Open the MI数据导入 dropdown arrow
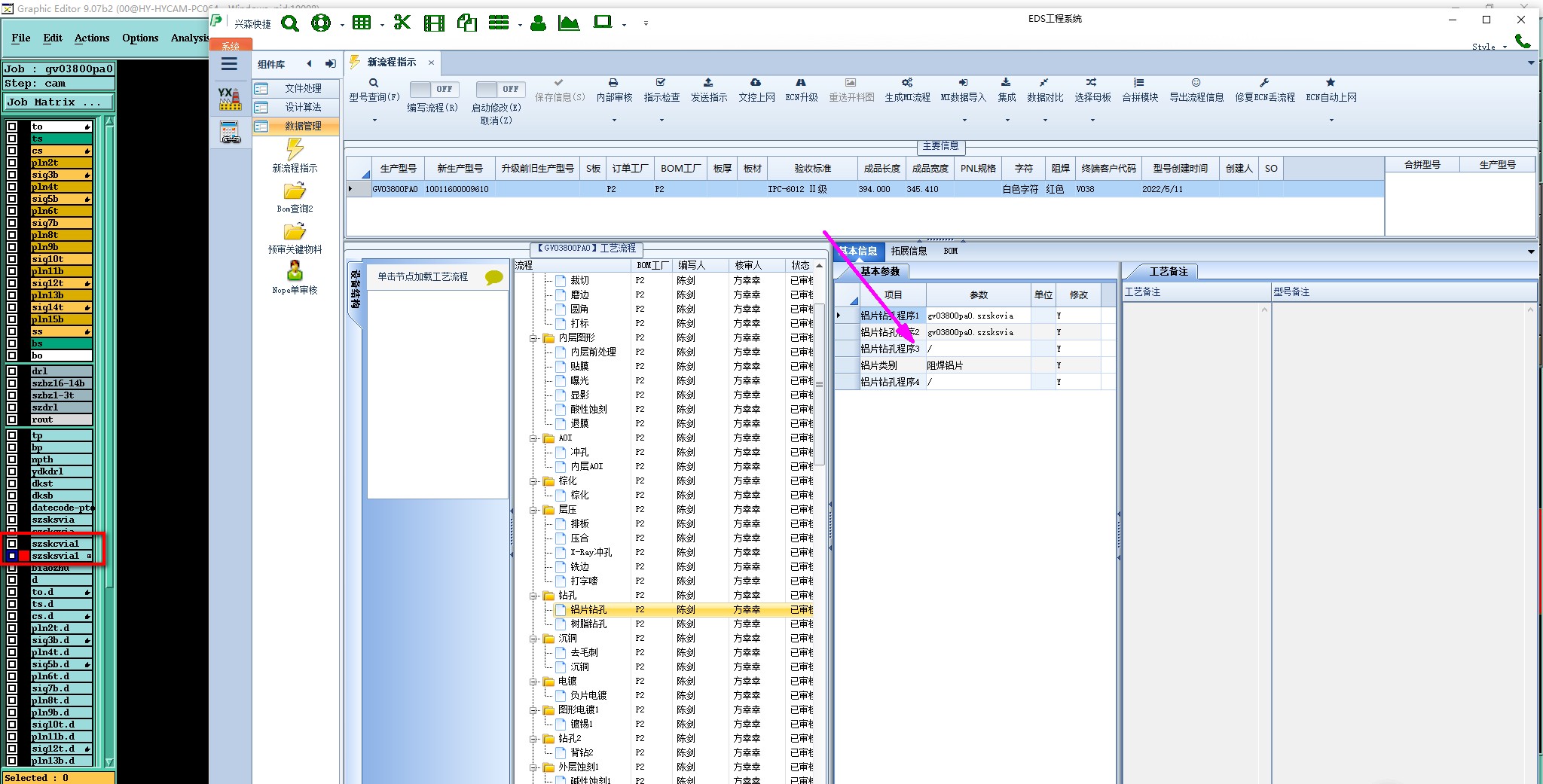 (x=964, y=120)
